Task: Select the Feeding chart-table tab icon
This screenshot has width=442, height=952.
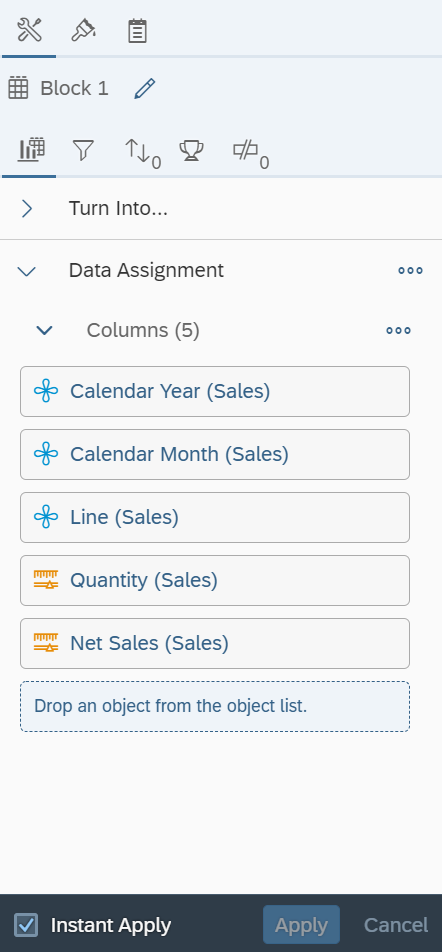Action: coord(32,149)
